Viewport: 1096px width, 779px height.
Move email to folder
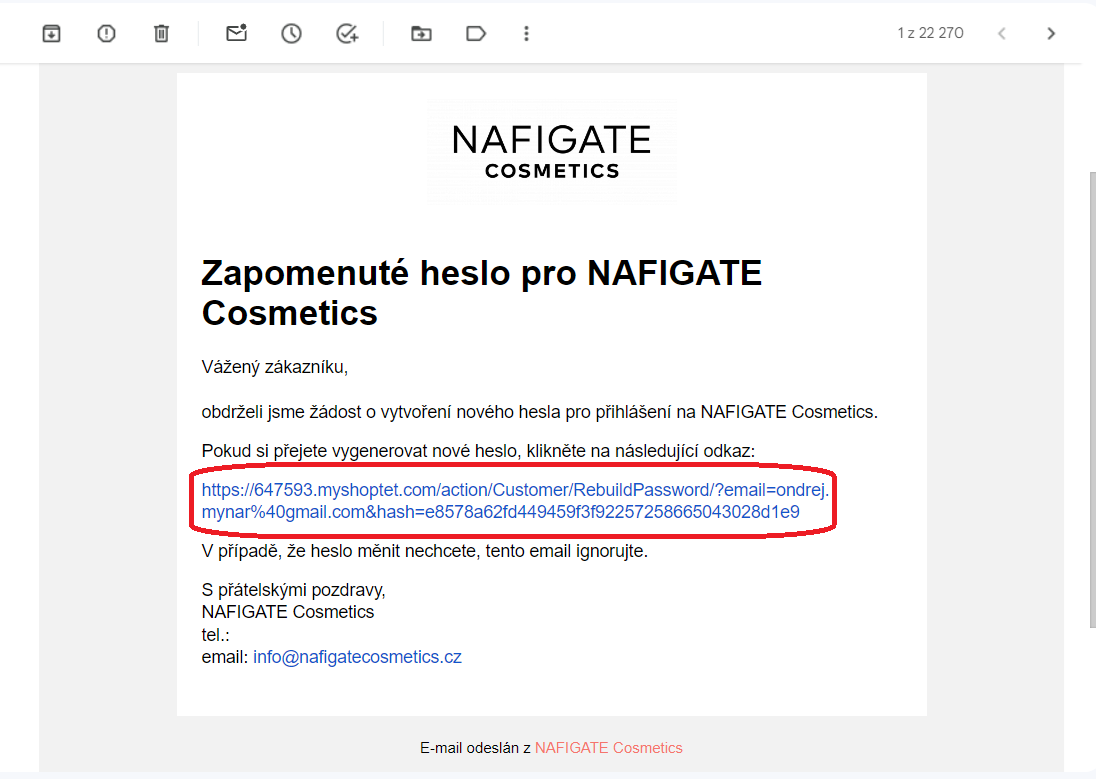pos(421,33)
